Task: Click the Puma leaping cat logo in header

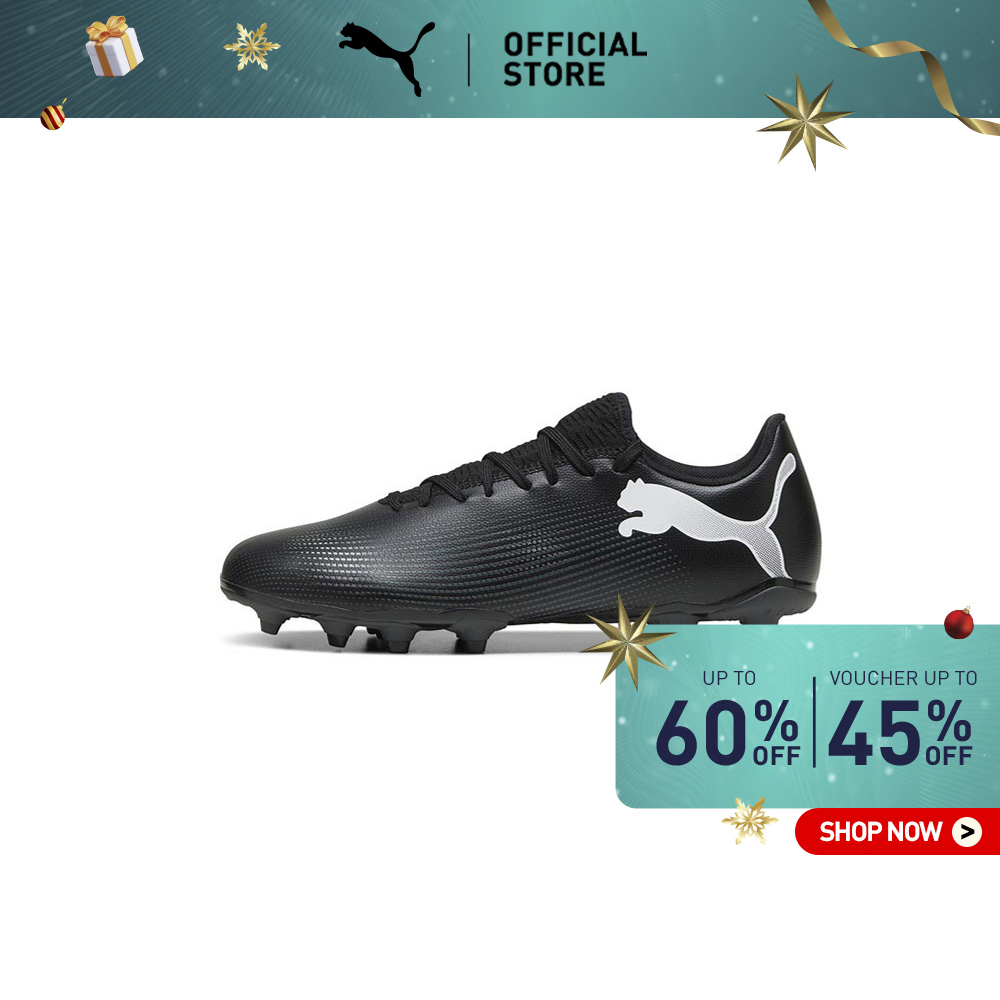Action: coord(387,57)
